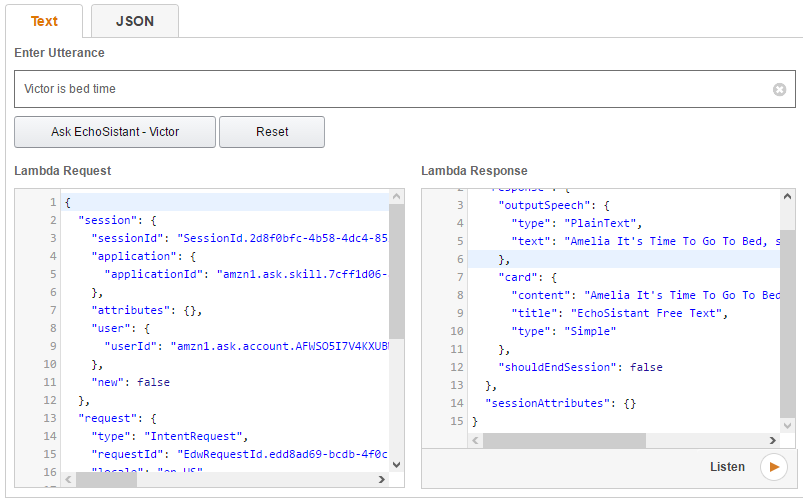
Task: Click the "attributes": {} line
Action: point(146,310)
